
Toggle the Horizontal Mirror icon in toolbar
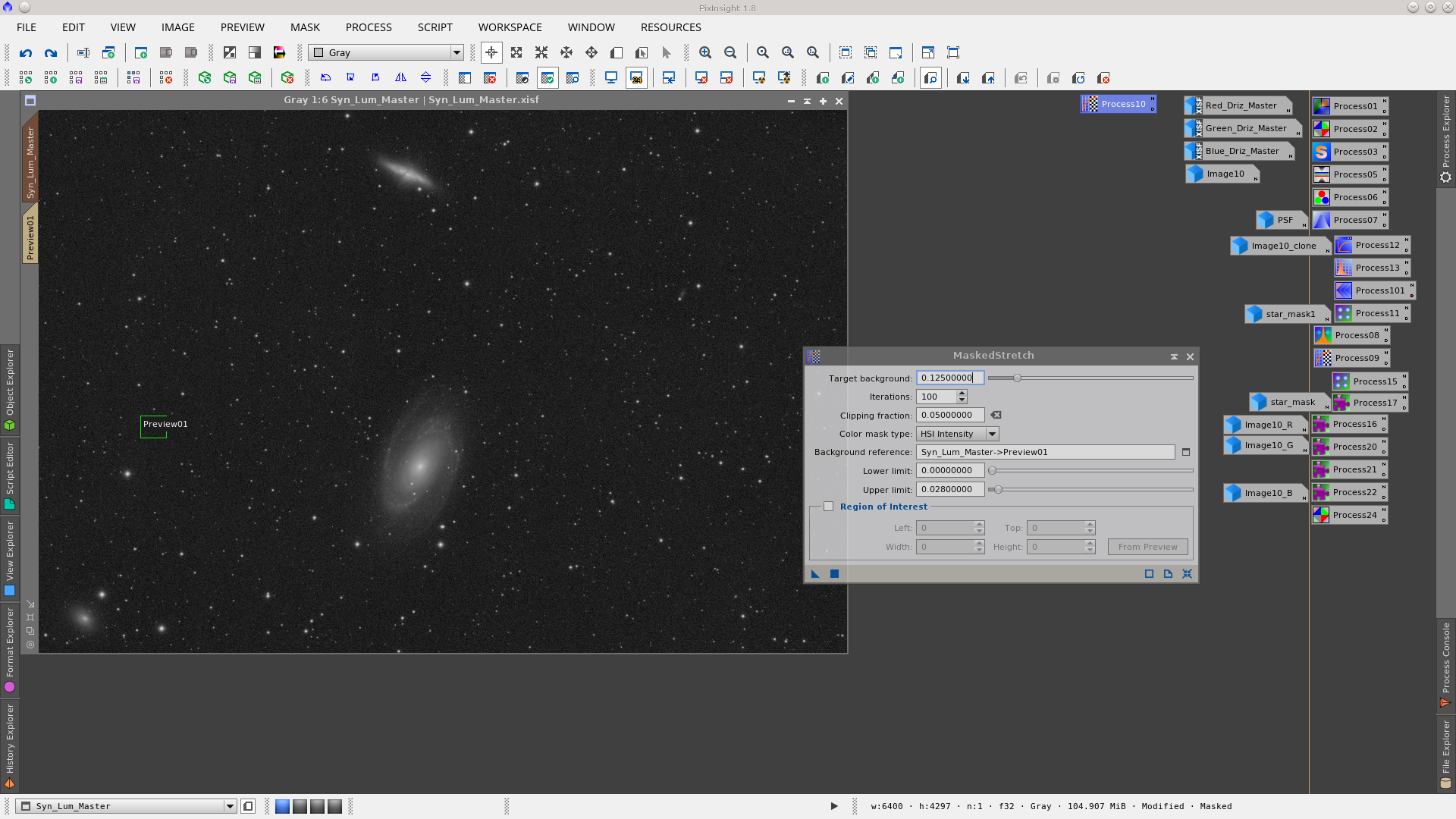(x=400, y=77)
